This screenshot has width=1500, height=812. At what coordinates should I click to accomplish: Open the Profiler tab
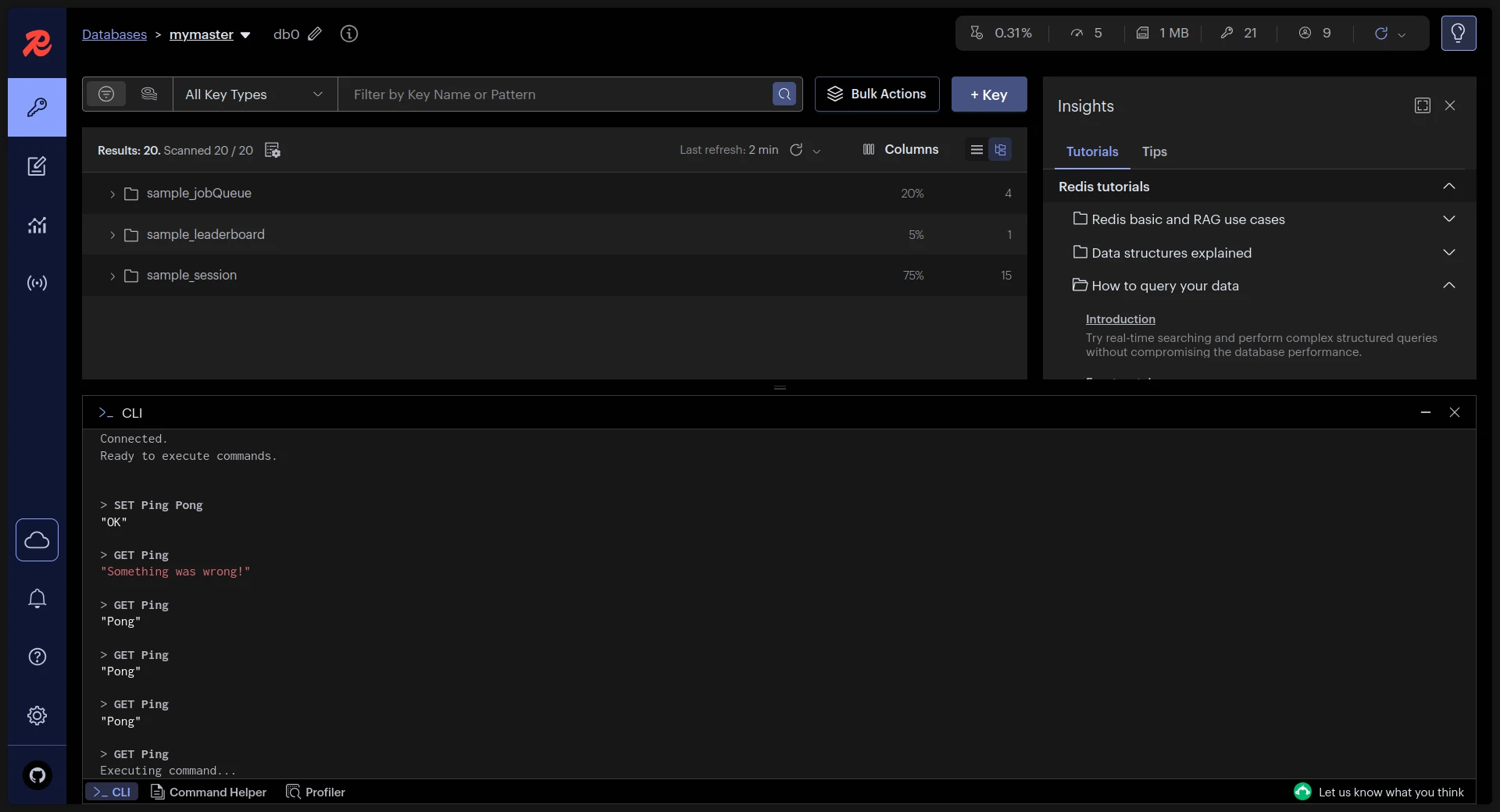316,792
